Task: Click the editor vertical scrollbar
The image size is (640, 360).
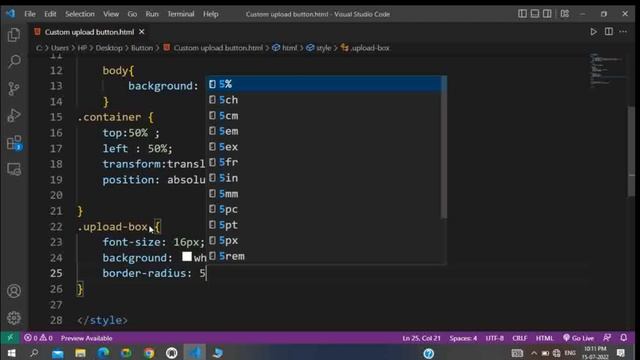Action: click(x=631, y=151)
